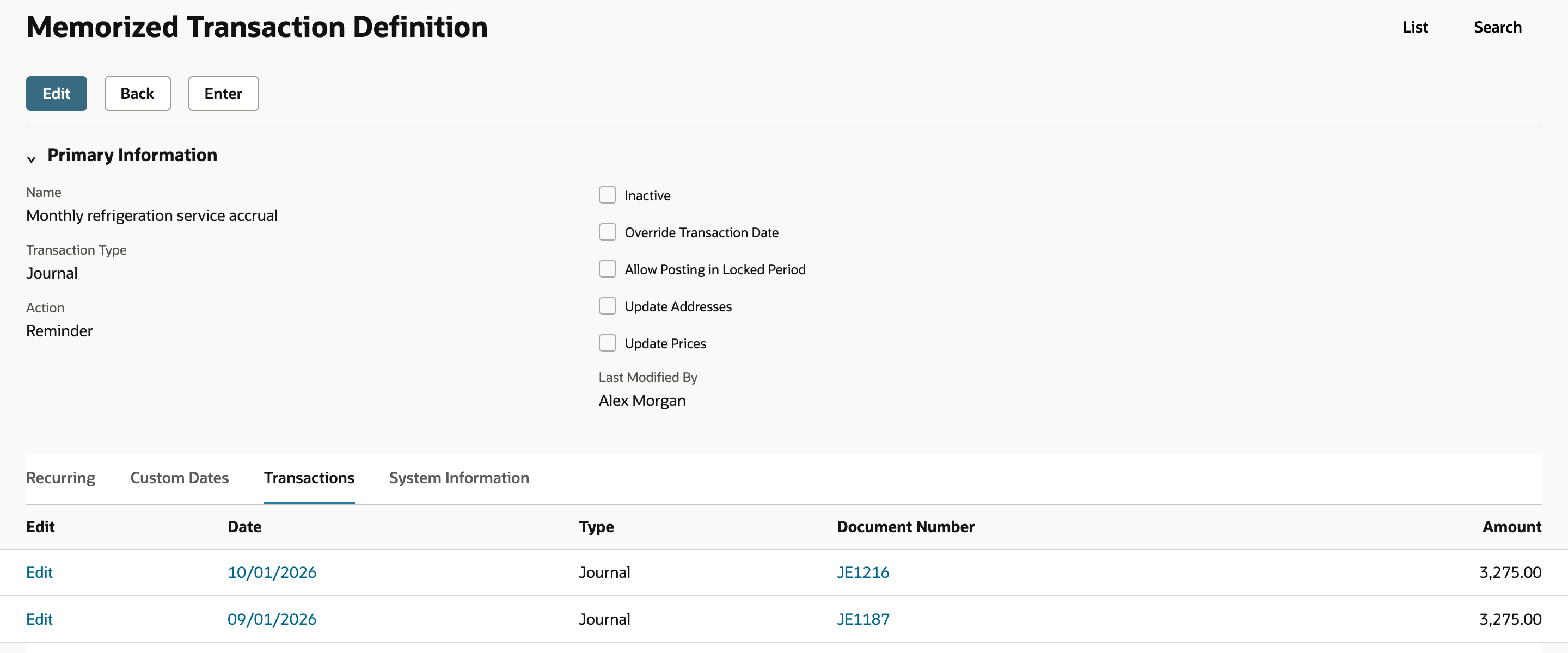The width and height of the screenshot is (1568, 653).
Task: Click the name 'Monthly refrigeration service accrual'
Action: pos(152,216)
